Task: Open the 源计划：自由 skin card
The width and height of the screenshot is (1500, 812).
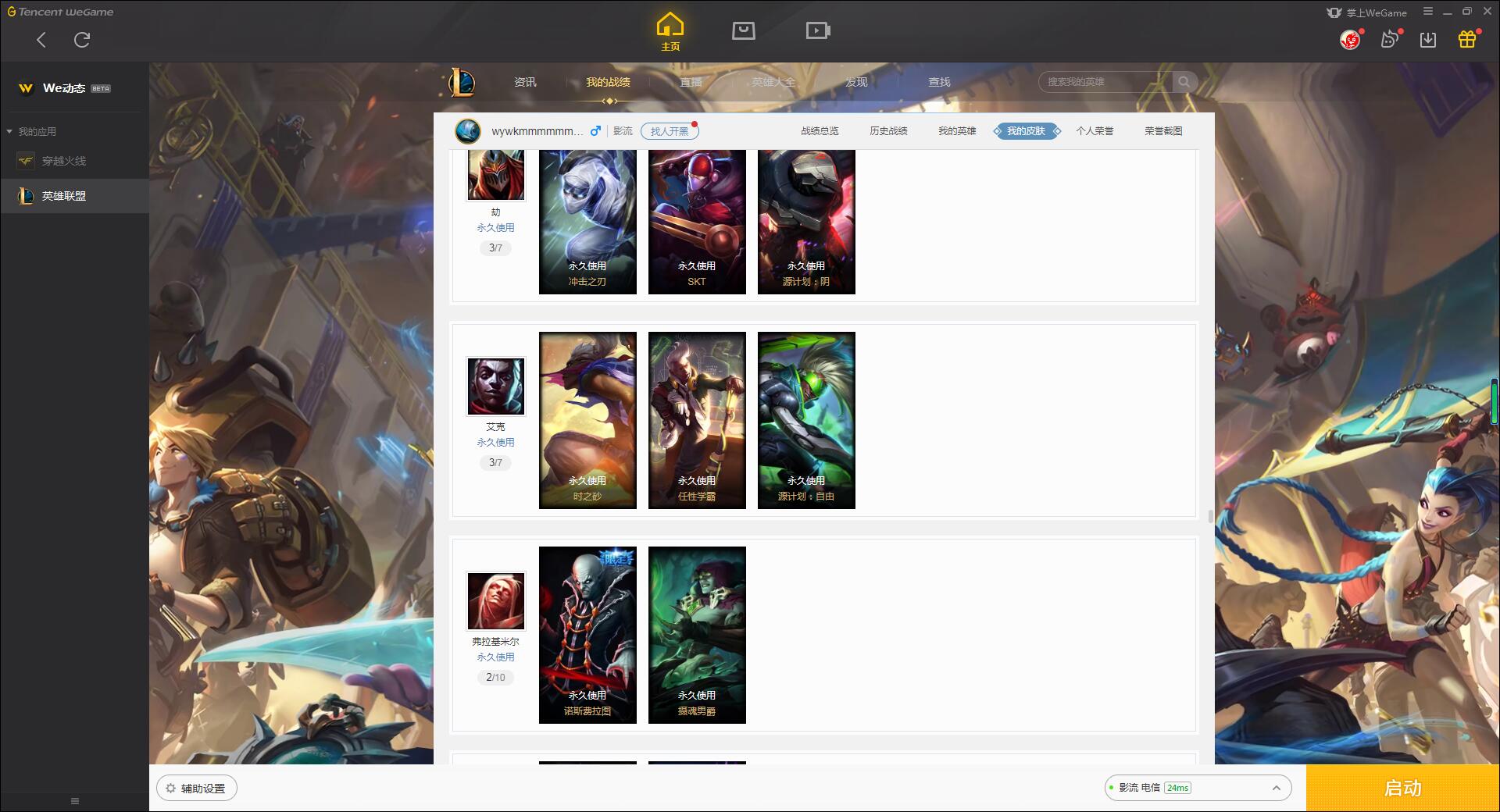Action: (x=806, y=420)
